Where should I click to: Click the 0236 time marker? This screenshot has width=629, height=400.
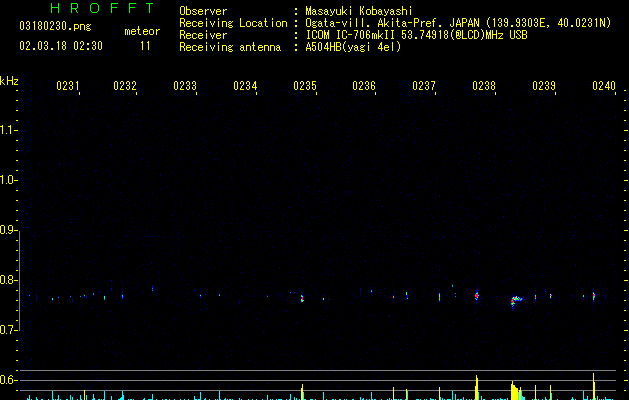(364, 86)
